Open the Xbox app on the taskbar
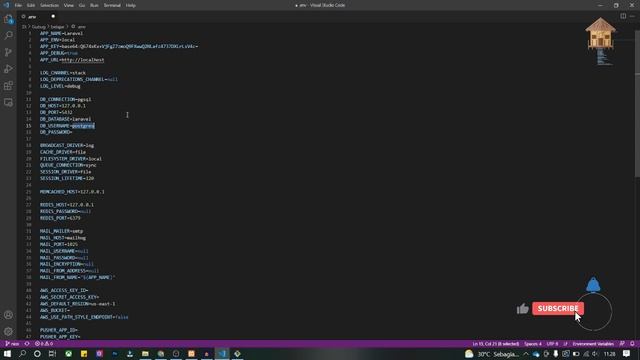640x360 pixels. (x=68, y=354)
